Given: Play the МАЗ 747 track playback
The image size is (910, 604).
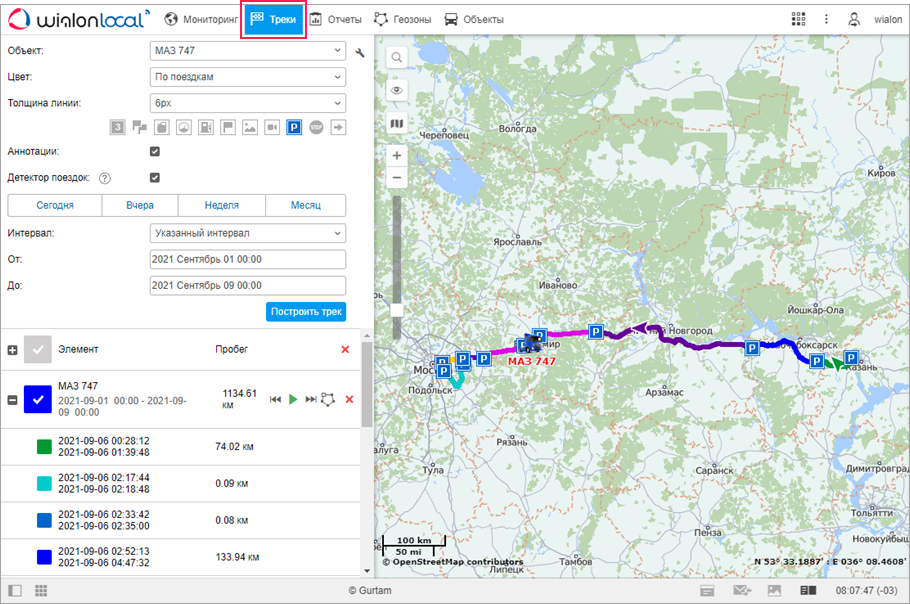Looking at the screenshot, I should point(293,399).
